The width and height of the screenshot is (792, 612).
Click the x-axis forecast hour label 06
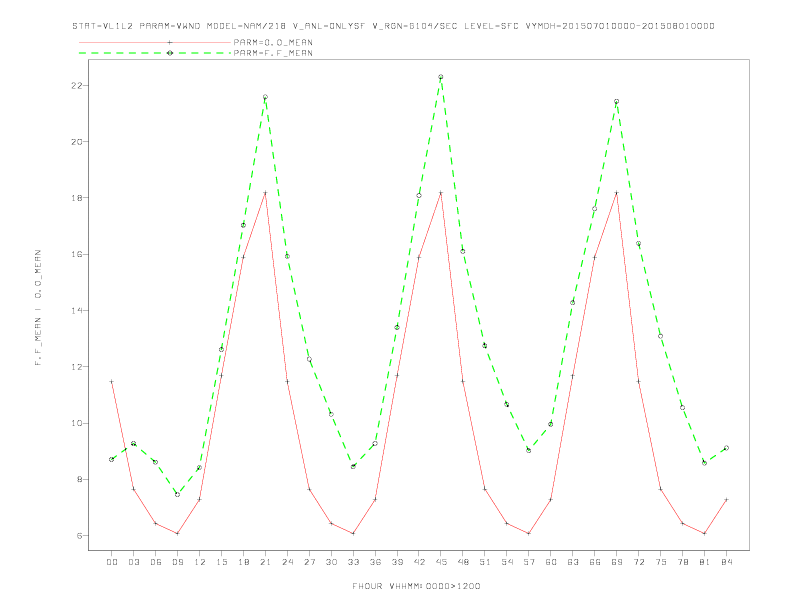click(156, 562)
